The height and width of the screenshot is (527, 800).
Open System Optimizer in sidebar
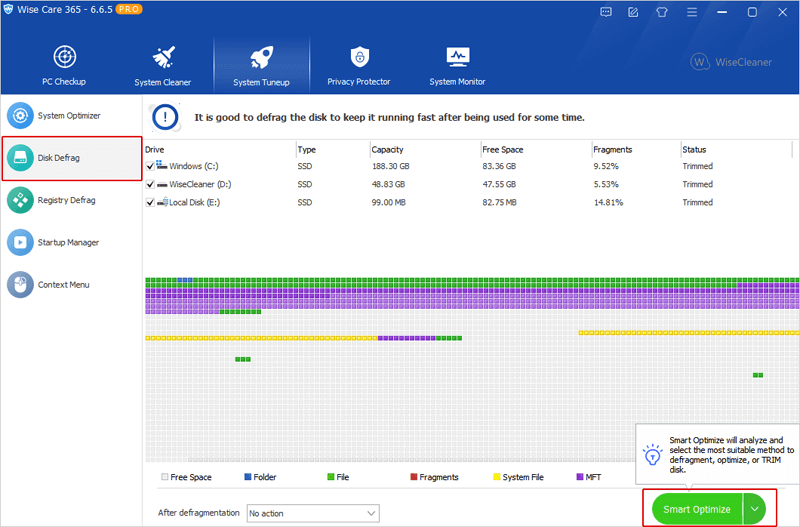pyautogui.click(x=71, y=116)
